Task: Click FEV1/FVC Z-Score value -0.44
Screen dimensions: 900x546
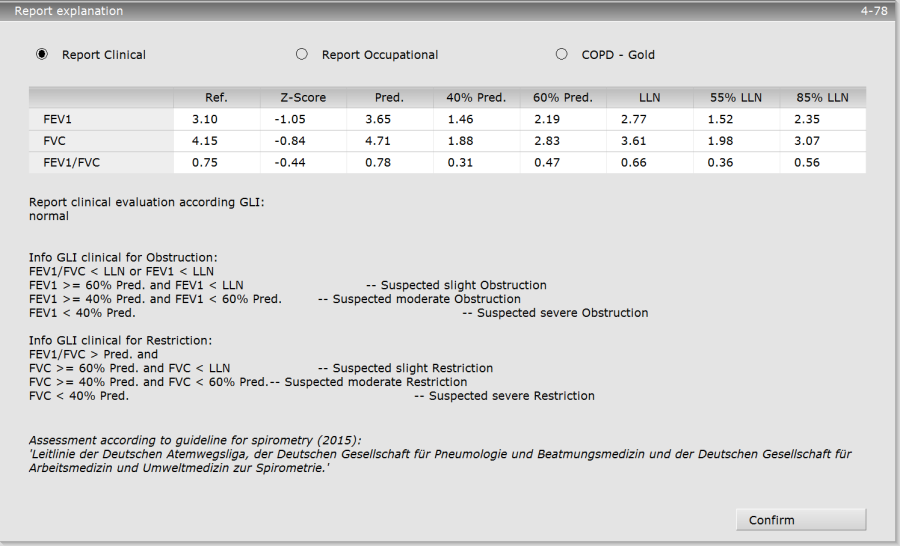Action: point(290,162)
